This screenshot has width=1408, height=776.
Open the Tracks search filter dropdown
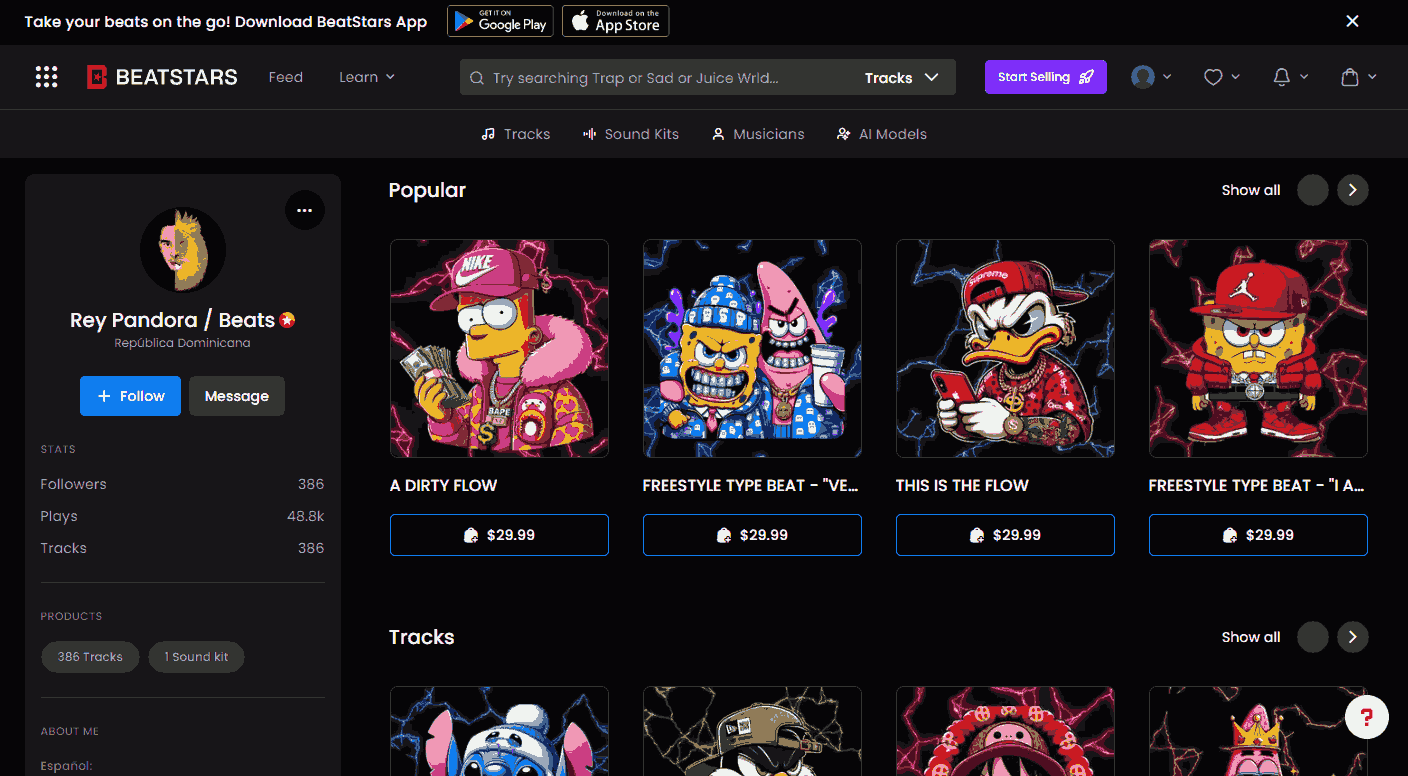(x=902, y=78)
